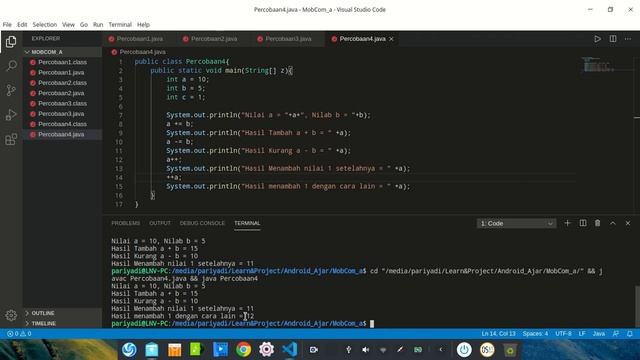Open the Extensions view

pyautogui.click(x=11, y=139)
